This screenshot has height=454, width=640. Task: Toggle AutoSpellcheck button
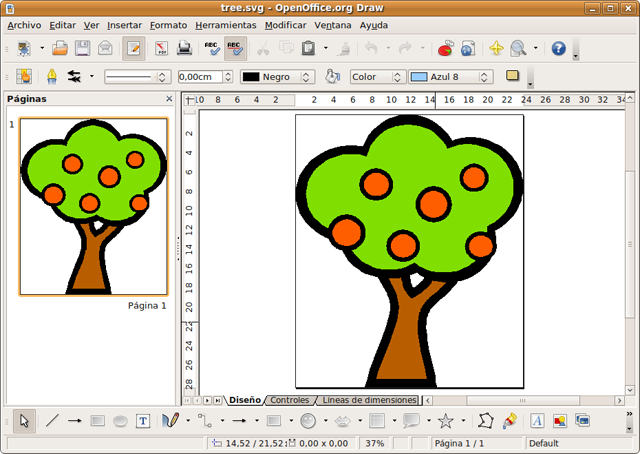coord(236,48)
